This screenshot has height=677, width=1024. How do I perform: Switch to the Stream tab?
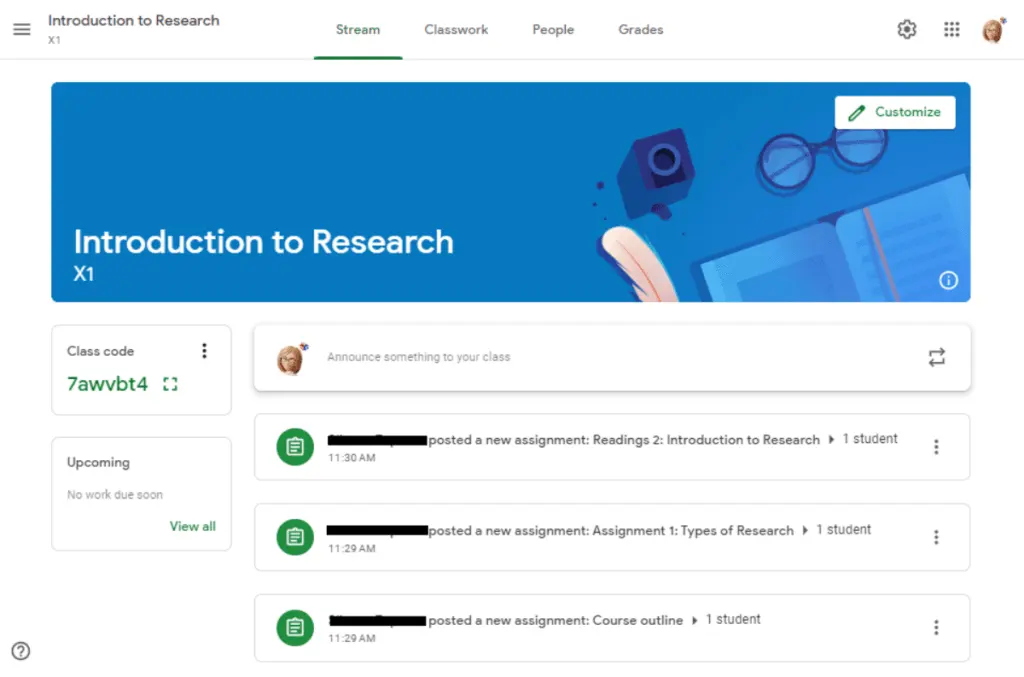click(x=358, y=30)
